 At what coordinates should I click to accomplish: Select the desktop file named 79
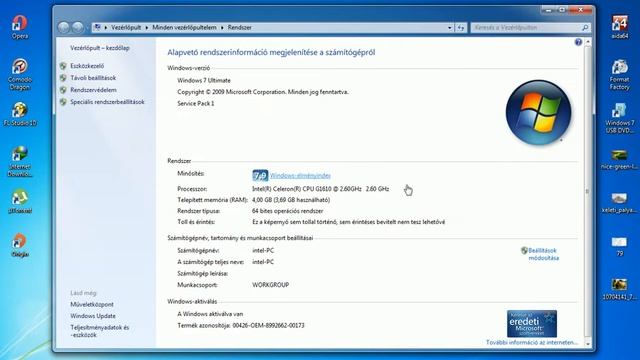click(620, 247)
